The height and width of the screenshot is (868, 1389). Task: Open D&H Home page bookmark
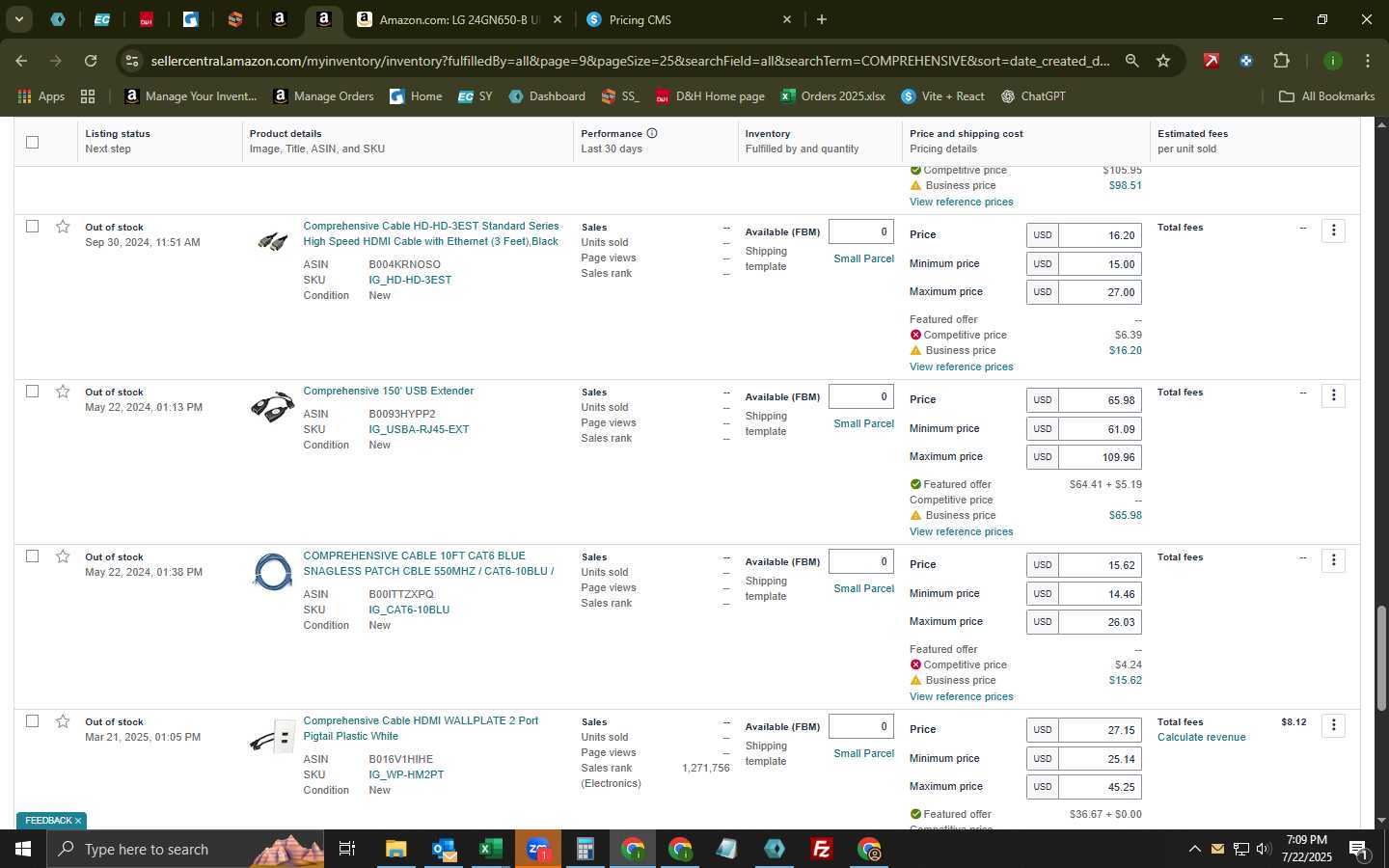click(710, 96)
